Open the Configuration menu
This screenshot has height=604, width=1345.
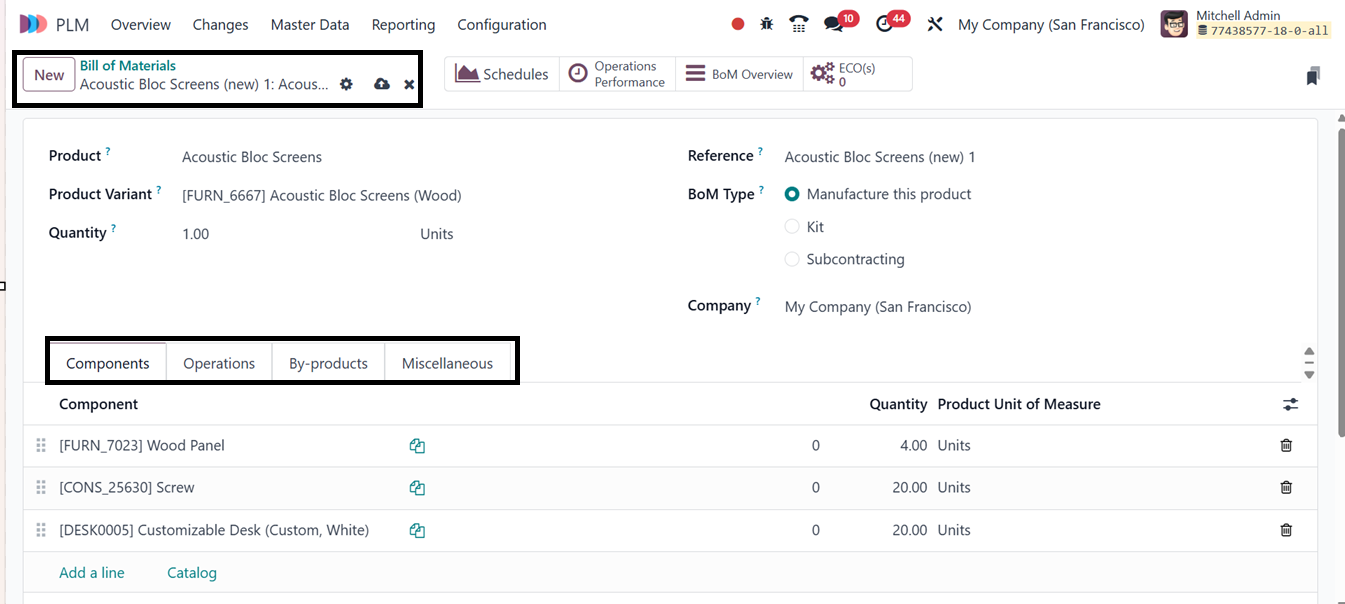[x=501, y=24]
